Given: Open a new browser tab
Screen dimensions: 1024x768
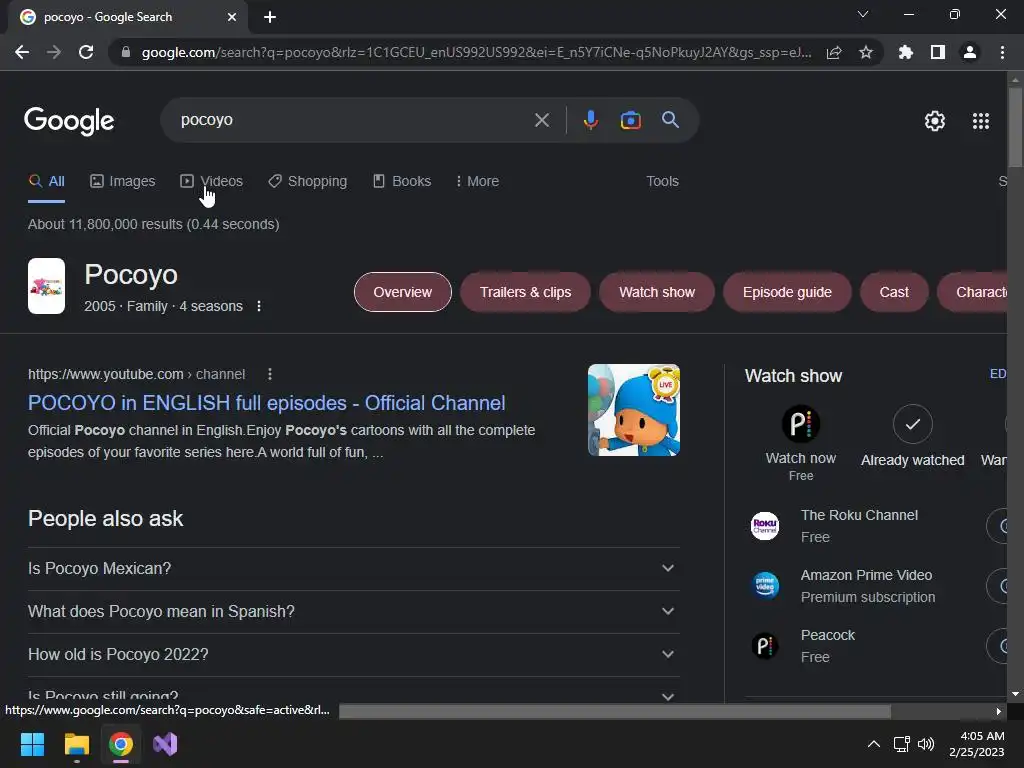Looking at the screenshot, I should (270, 17).
